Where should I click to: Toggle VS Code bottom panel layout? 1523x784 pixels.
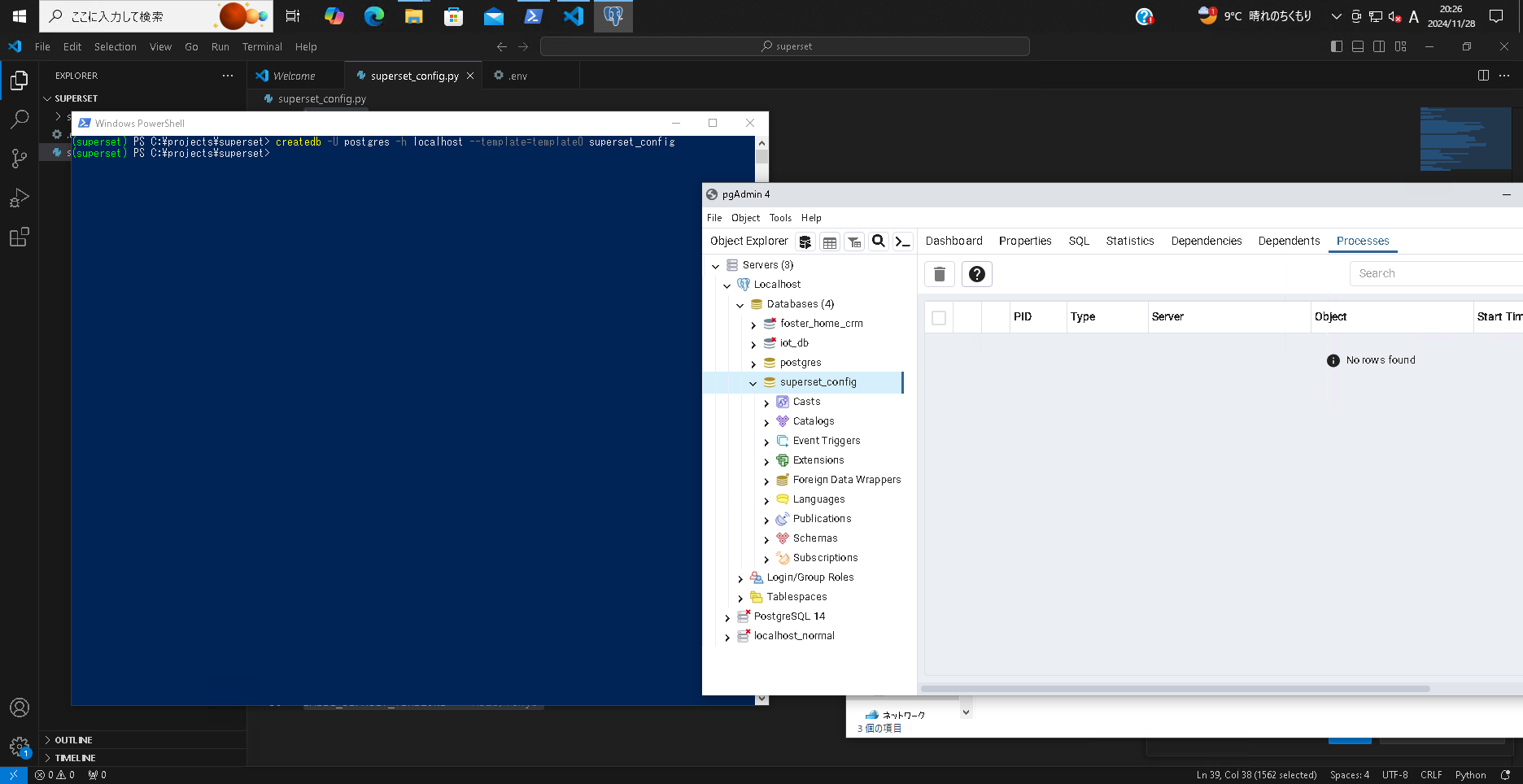tap(1357, 46)
